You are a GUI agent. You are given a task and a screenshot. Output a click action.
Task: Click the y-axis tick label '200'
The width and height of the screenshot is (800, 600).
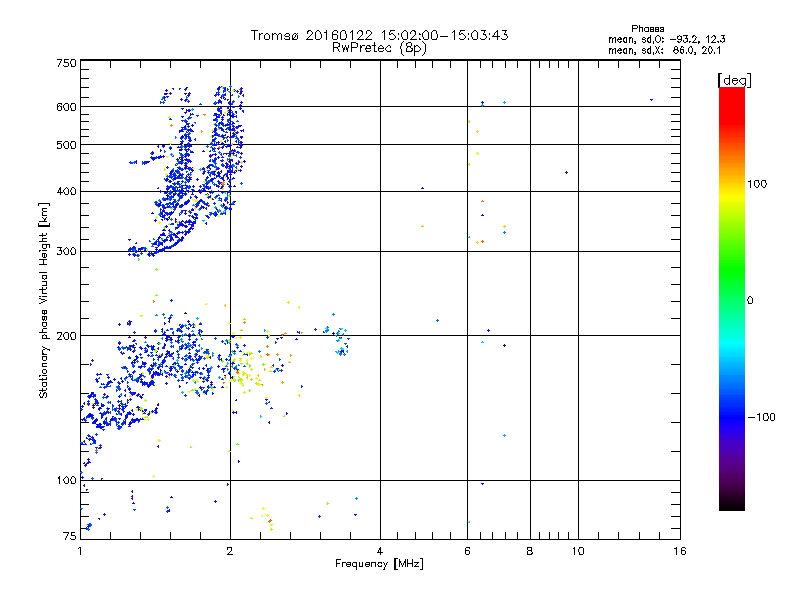67,336
